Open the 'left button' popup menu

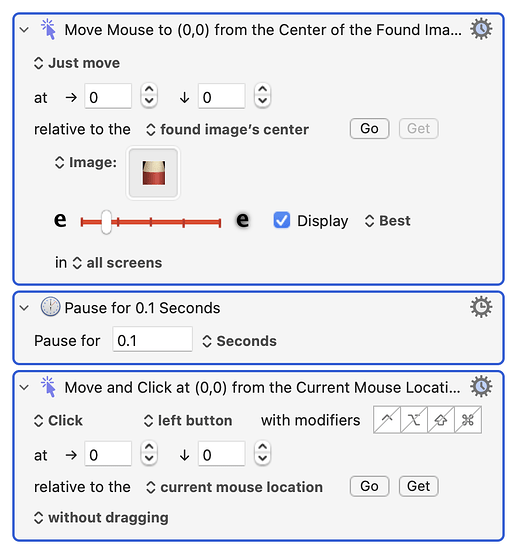coord(188,420)
